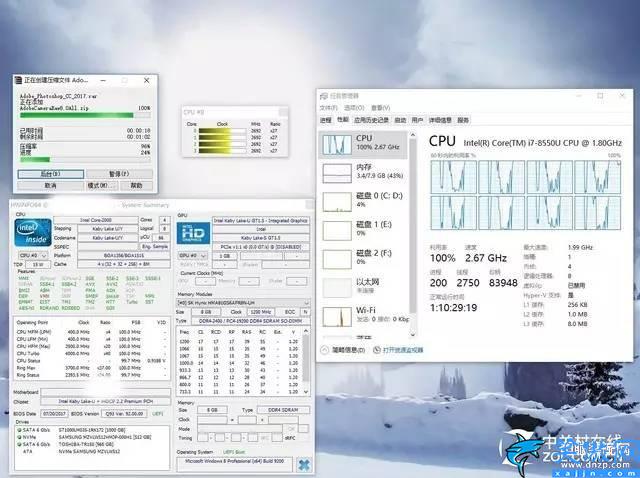Select the 磁盘 0 (C: D:) entry
640x478 pixels.
[x=363, y=201]
